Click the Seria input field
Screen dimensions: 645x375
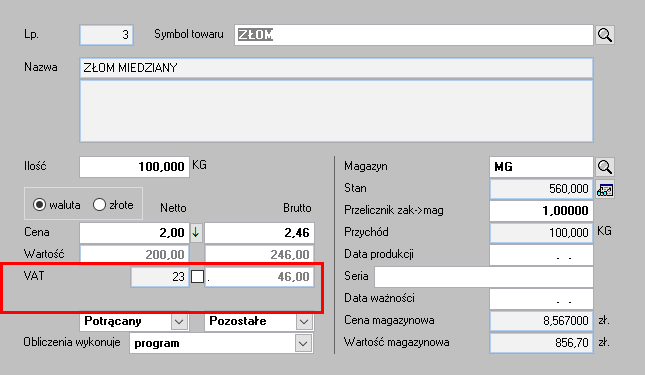(484, 277)
